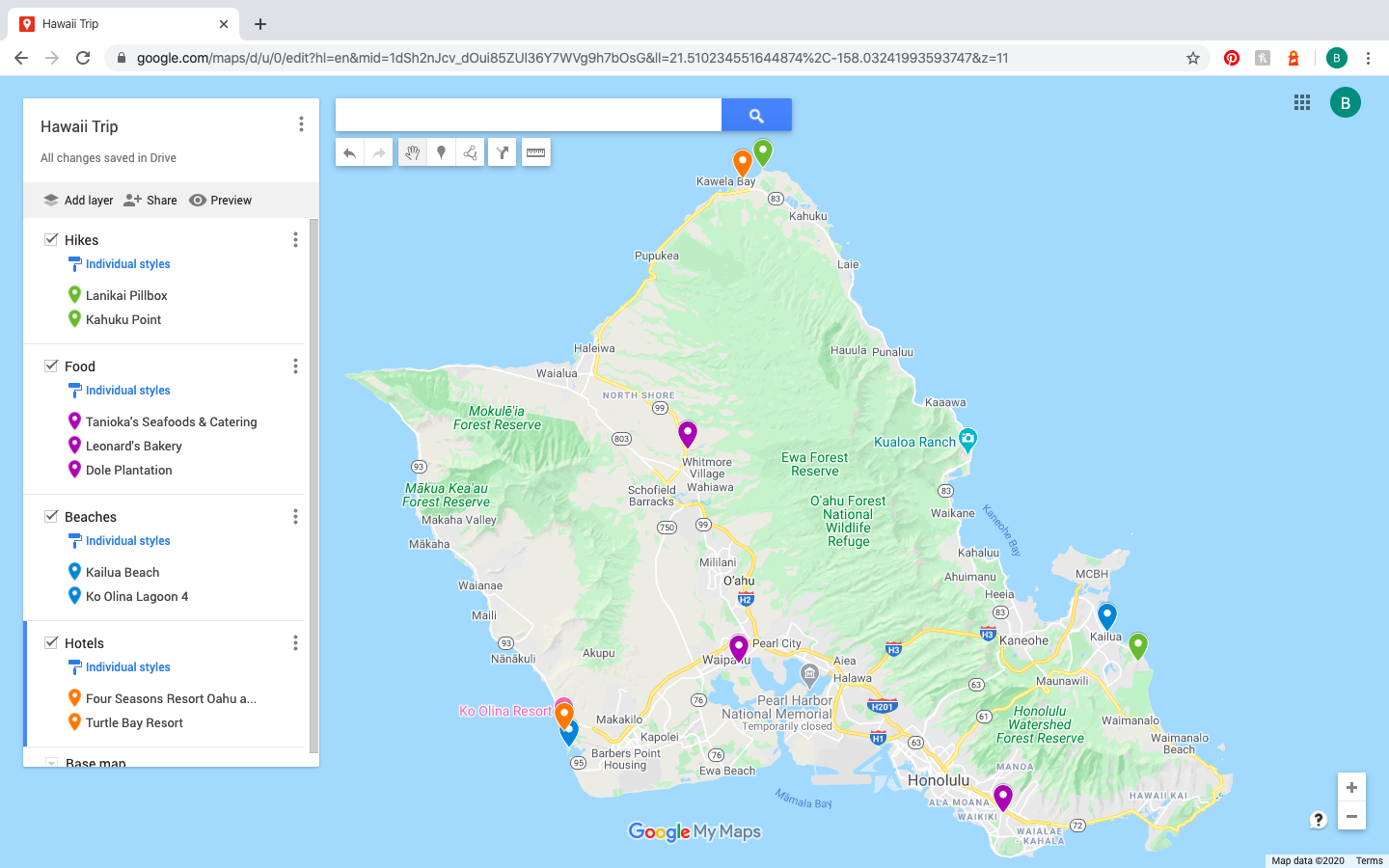Open the Chrome three-dot menu

tap(1368, 58)
